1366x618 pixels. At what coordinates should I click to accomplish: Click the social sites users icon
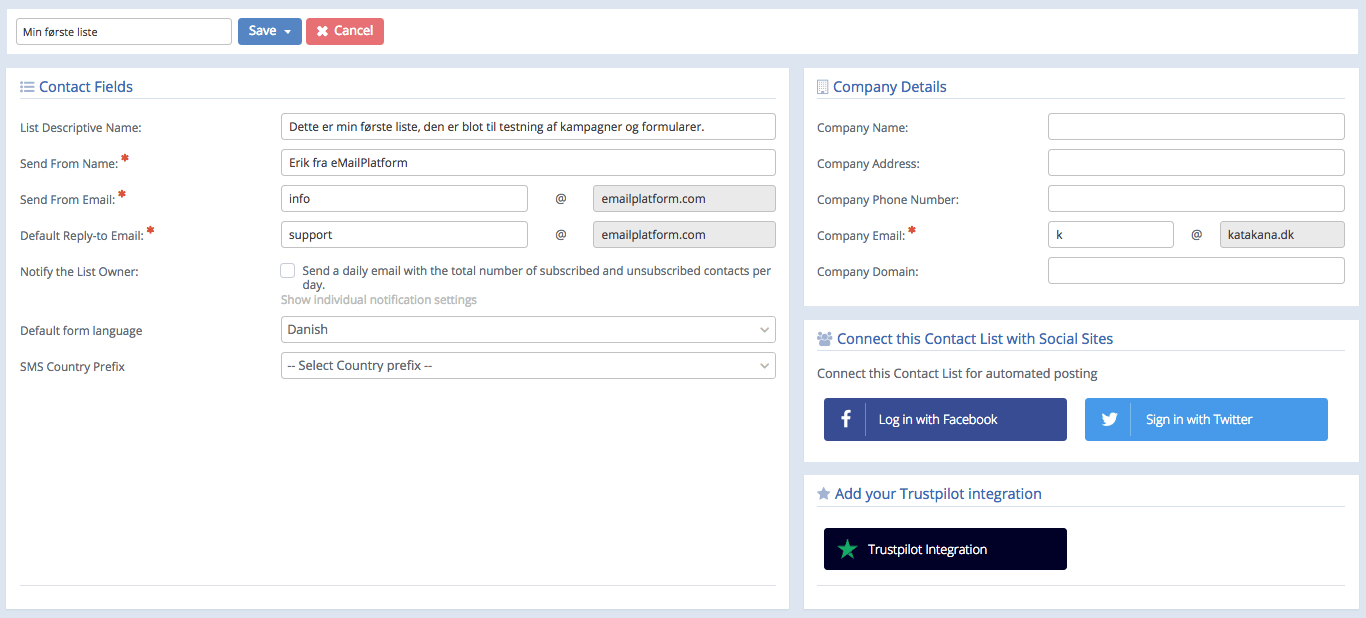click(x=825, y=339)
